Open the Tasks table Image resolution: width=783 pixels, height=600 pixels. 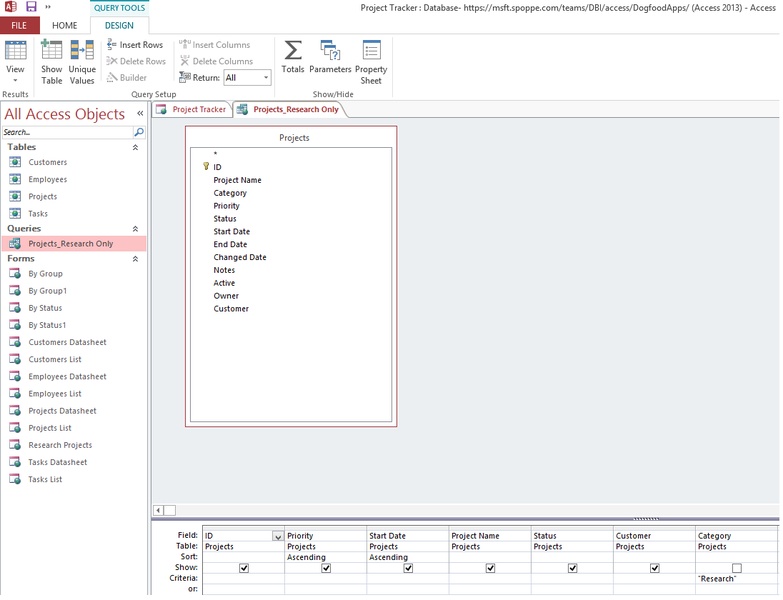pyautogui.click(x=38, y=214)
